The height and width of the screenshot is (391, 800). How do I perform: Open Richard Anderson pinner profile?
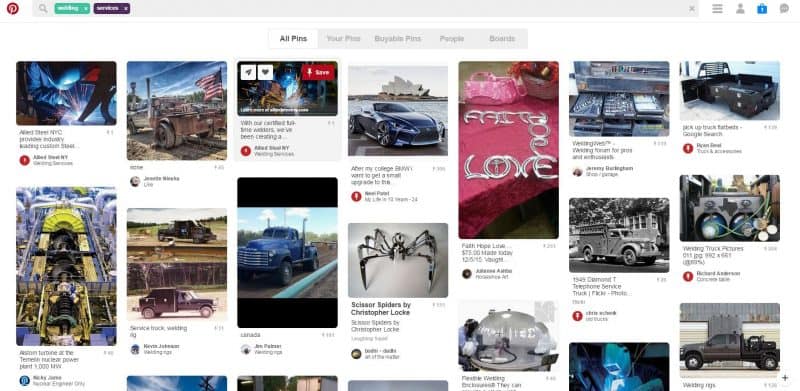718,274
